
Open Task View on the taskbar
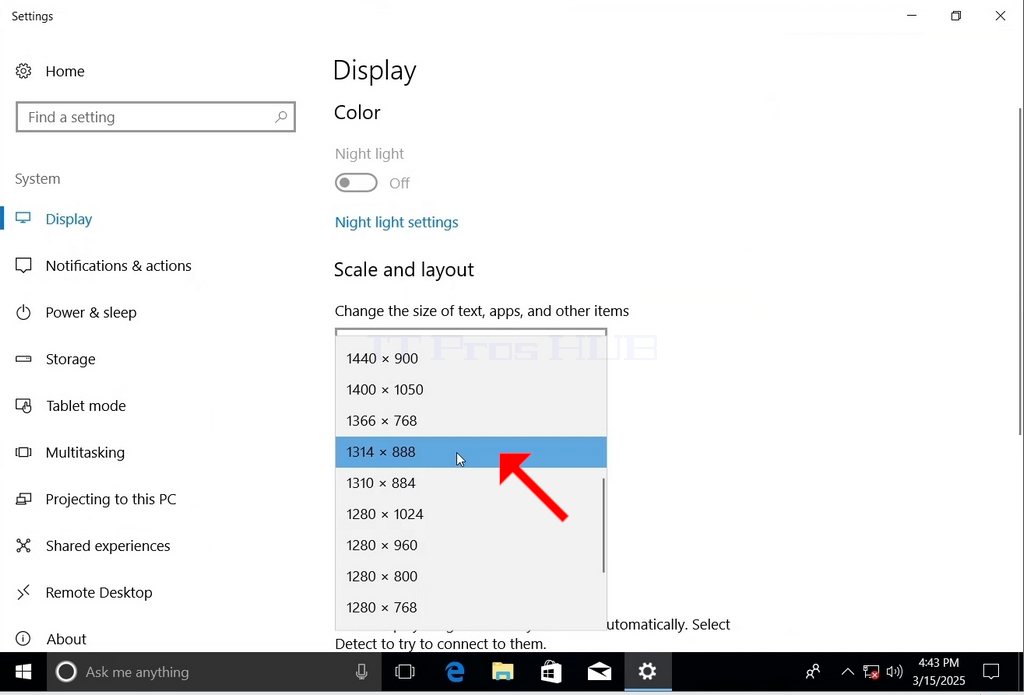pyautogui.click(x=405, y=671)
